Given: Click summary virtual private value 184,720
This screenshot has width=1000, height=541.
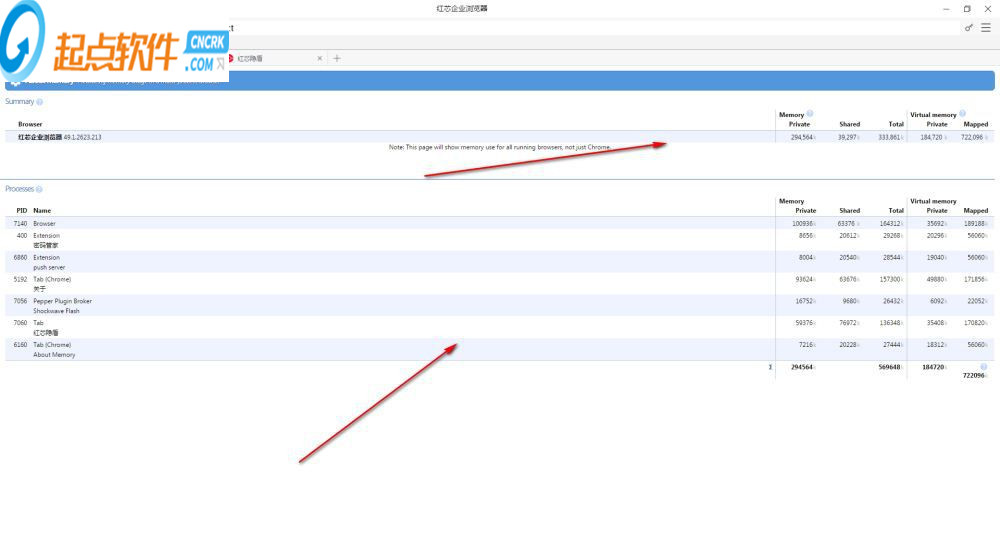Looking at the screenshot, I should (x=931, y=137).
